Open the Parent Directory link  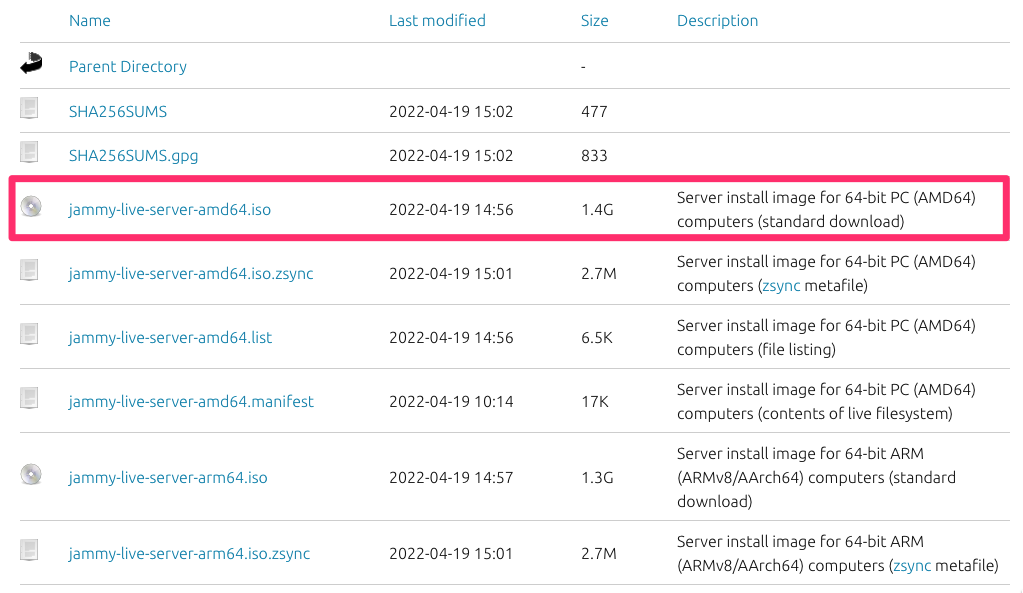pyautogui.click(x=128, y=67)
